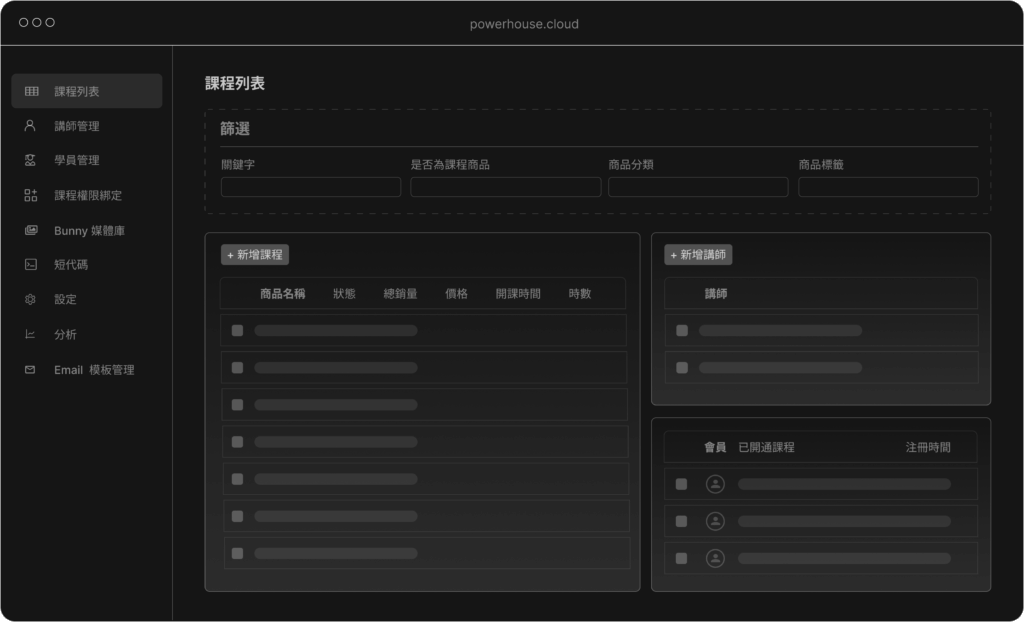Click the 短代碼 terminal icon
1024x622 pixels.
(31, 265)
